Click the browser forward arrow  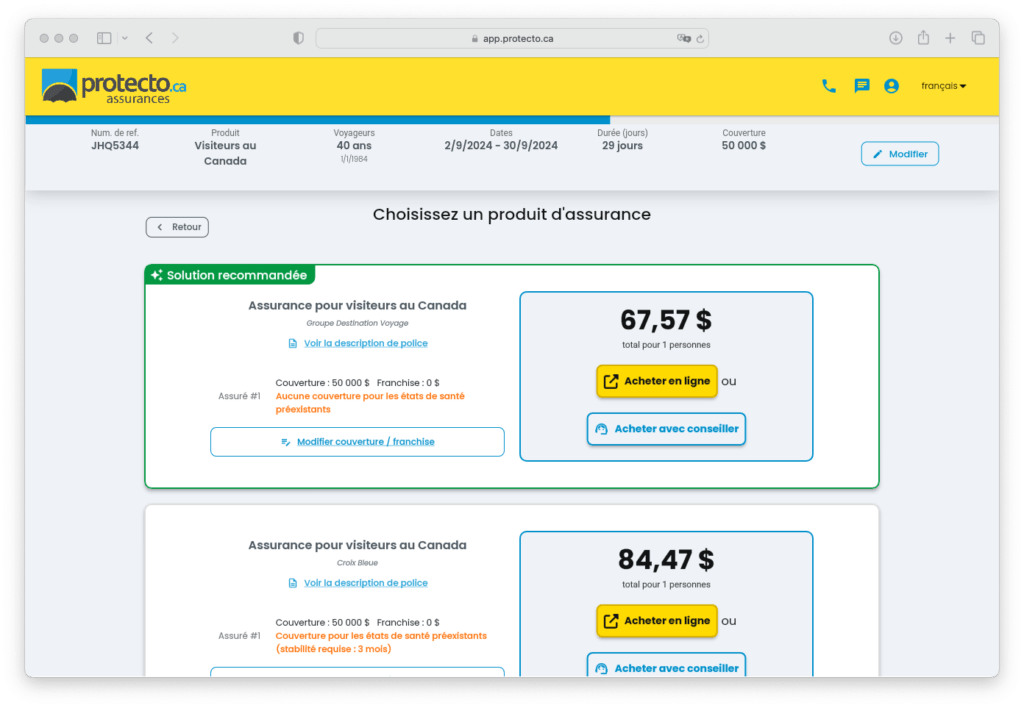pyautogui.click(x=175, y=38)
